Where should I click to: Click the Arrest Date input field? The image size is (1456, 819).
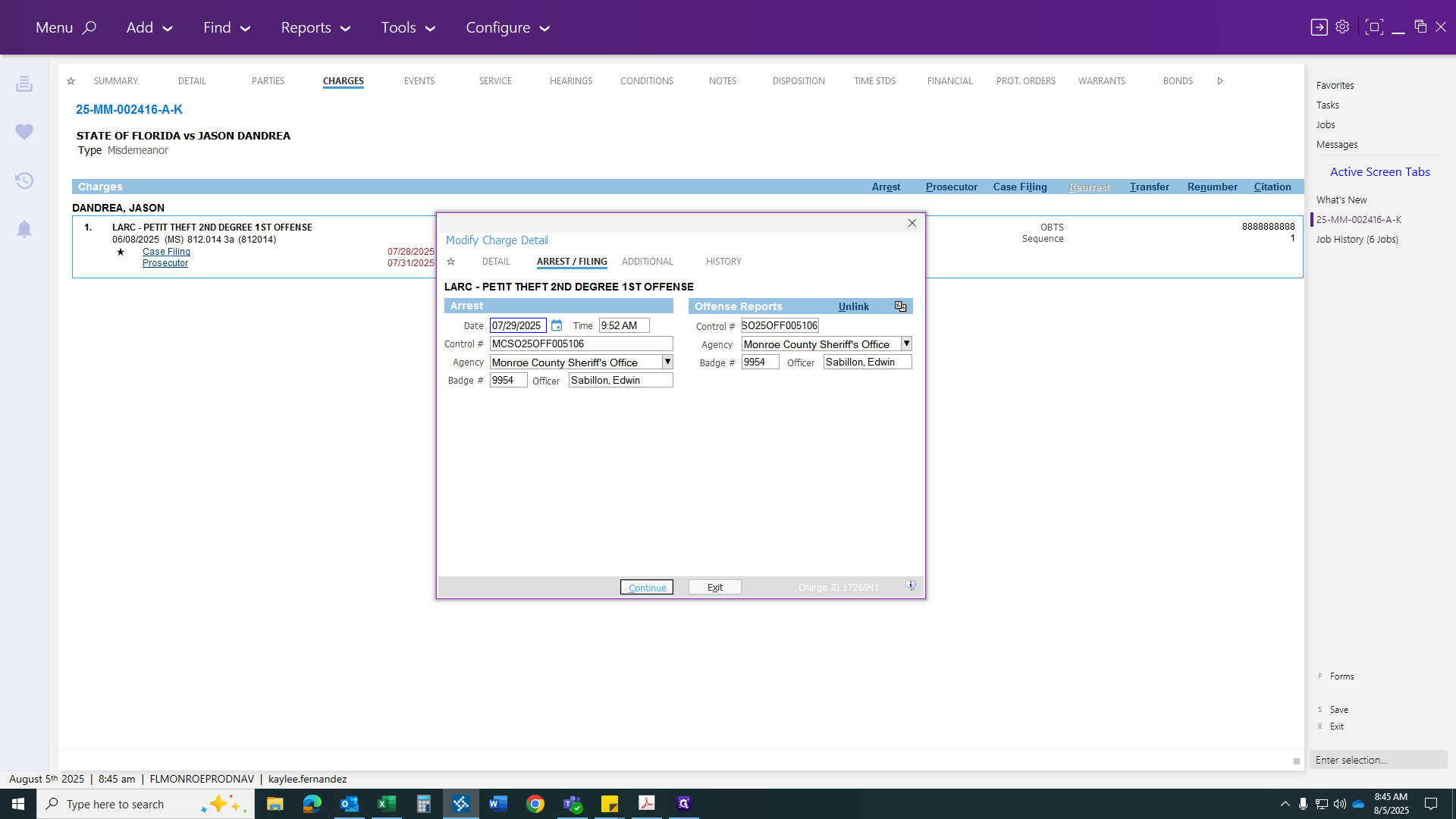(x=518, y=325)
